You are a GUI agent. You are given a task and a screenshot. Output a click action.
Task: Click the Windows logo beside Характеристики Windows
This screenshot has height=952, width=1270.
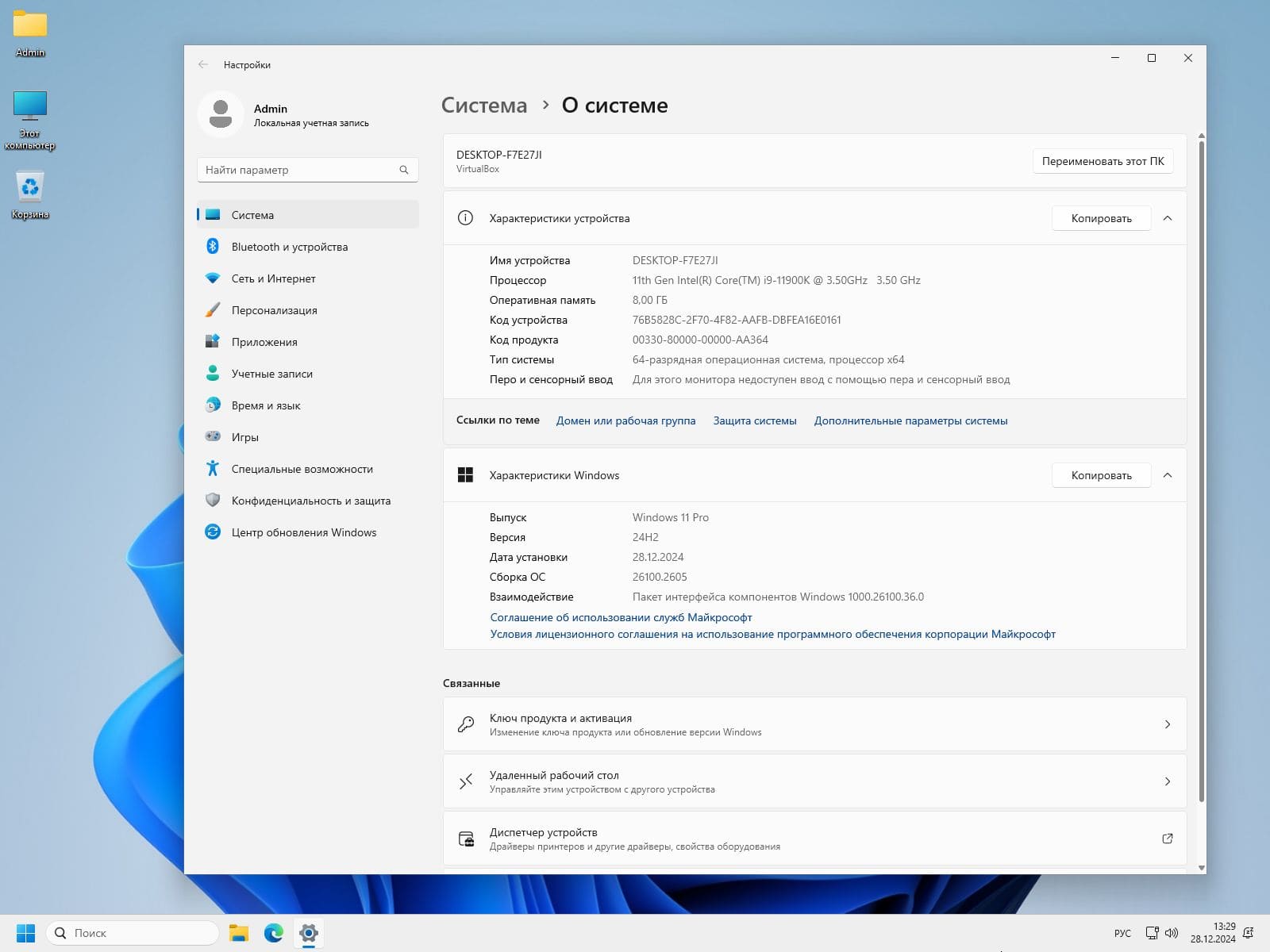pyautogui.click(x=466, y=475)
